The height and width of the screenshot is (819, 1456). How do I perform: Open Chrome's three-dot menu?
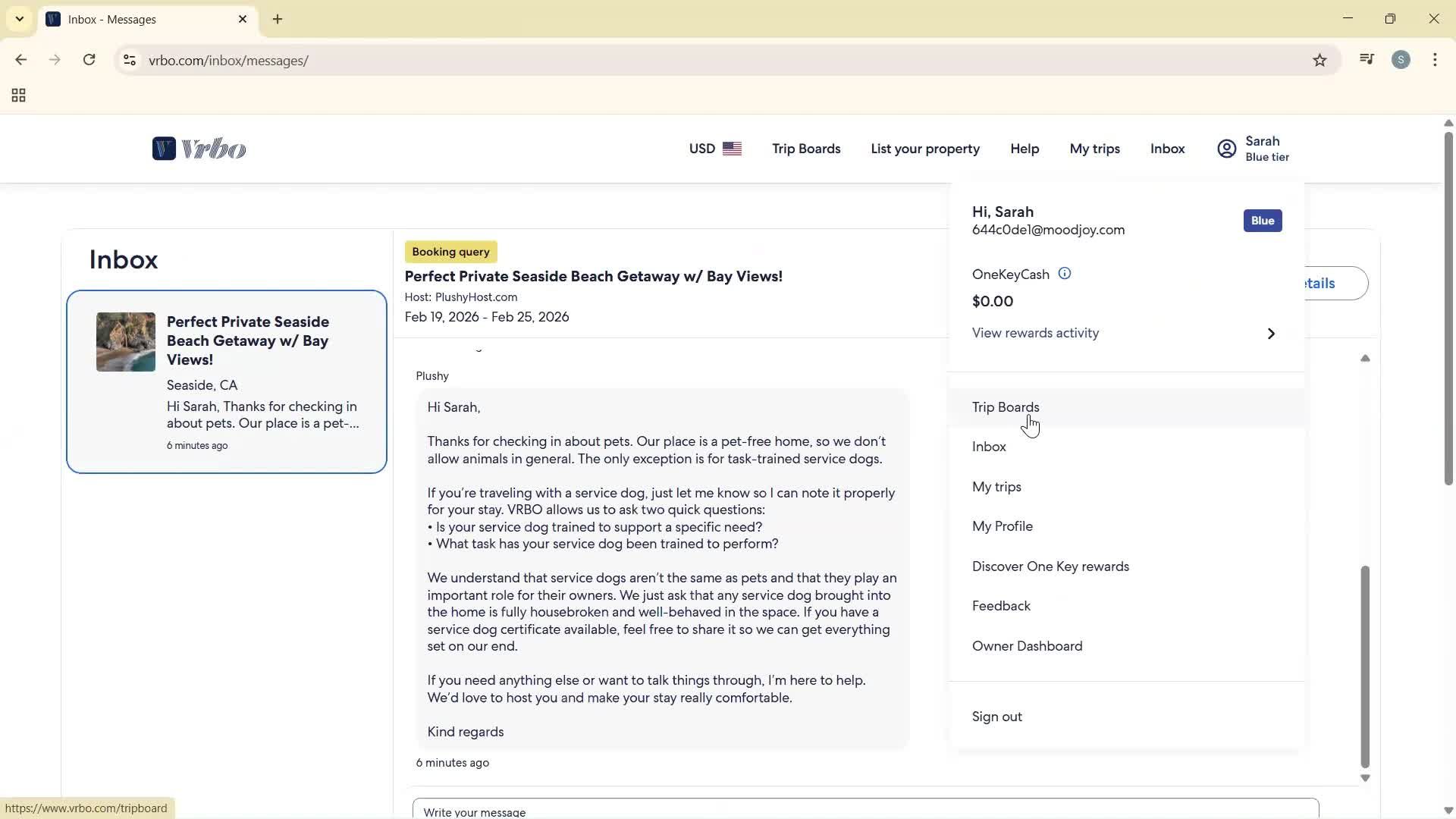click(x=1436, y=60)
